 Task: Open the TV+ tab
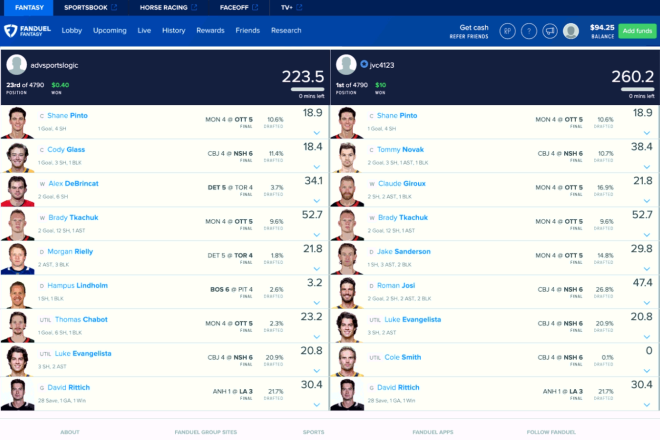click(287, 8)
